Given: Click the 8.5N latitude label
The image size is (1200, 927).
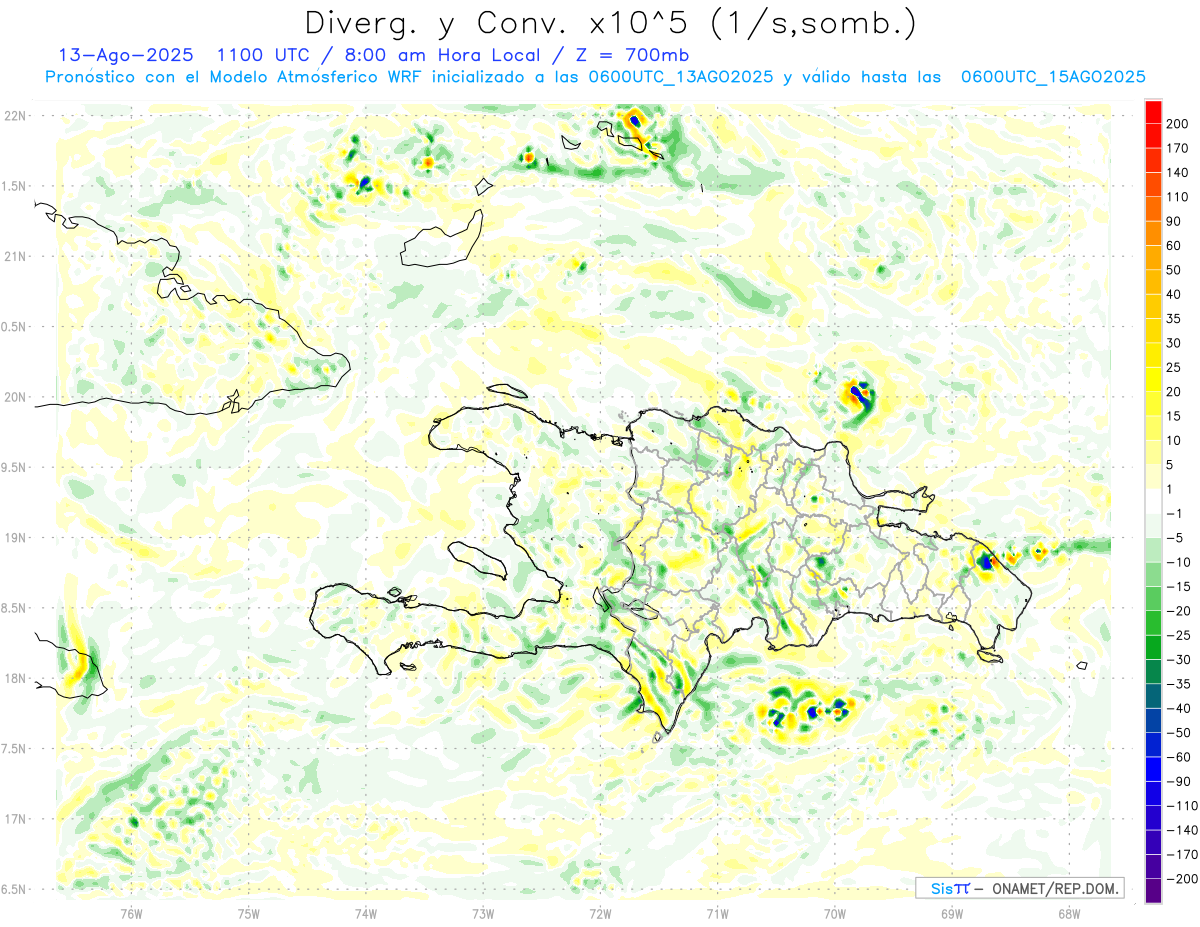Looking at the screenshot, I should click(15, 608).
